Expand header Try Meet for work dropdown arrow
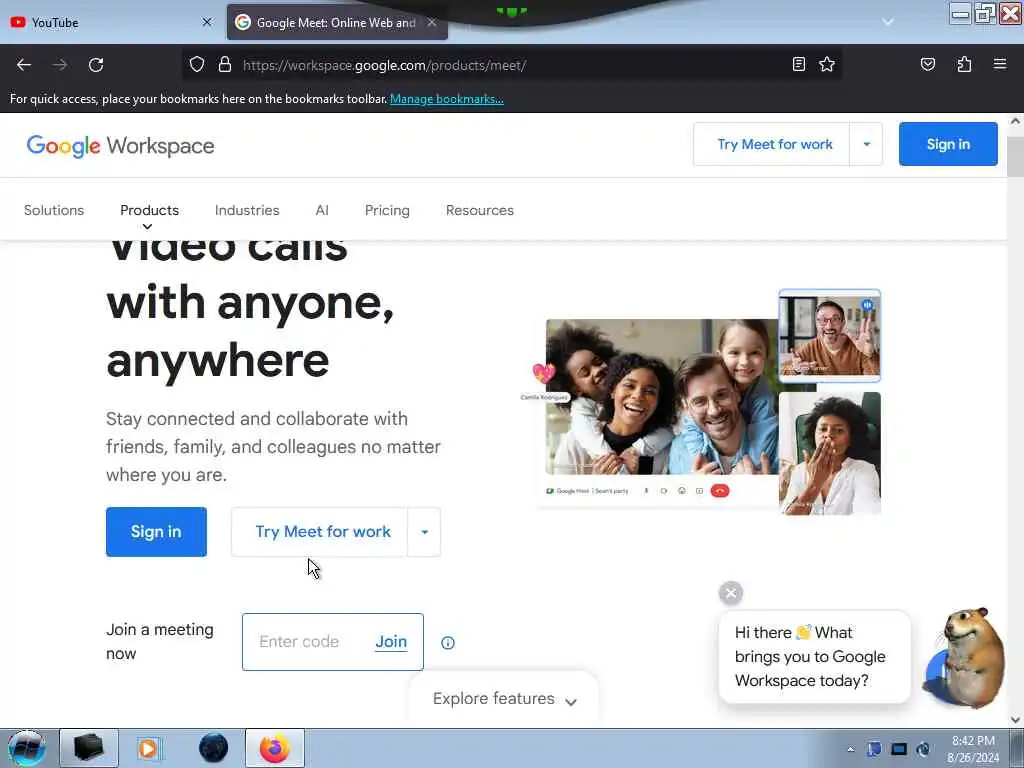1024x768 pixels. (x=867, y=144)
